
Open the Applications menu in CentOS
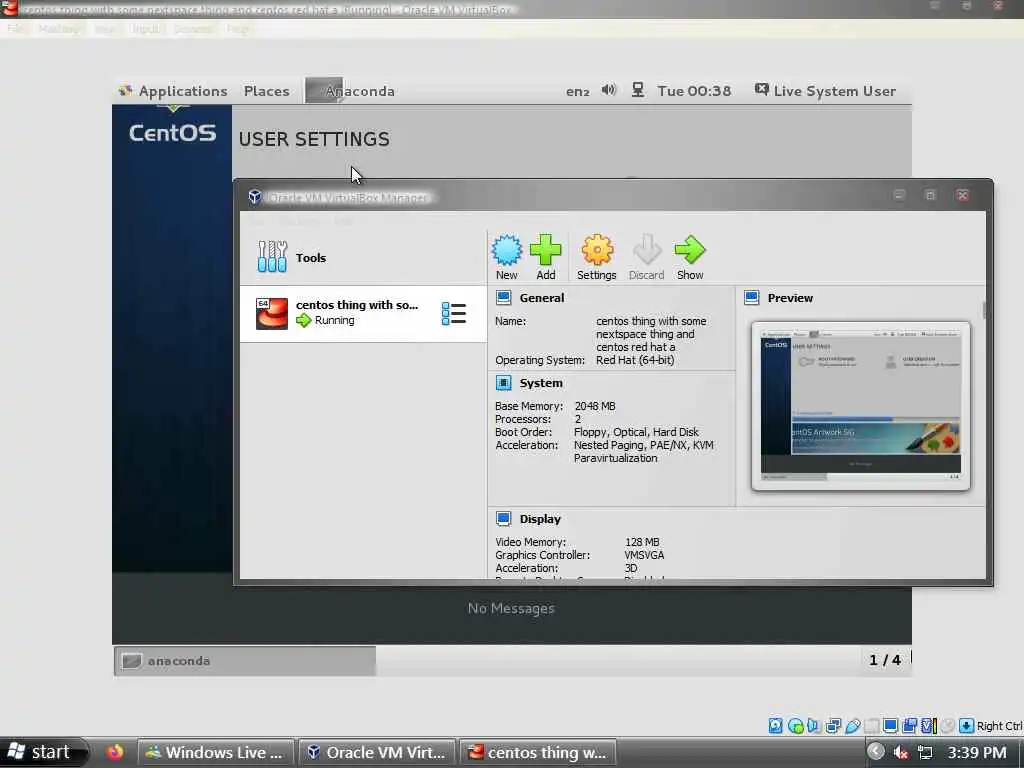[x=174, y=91]
